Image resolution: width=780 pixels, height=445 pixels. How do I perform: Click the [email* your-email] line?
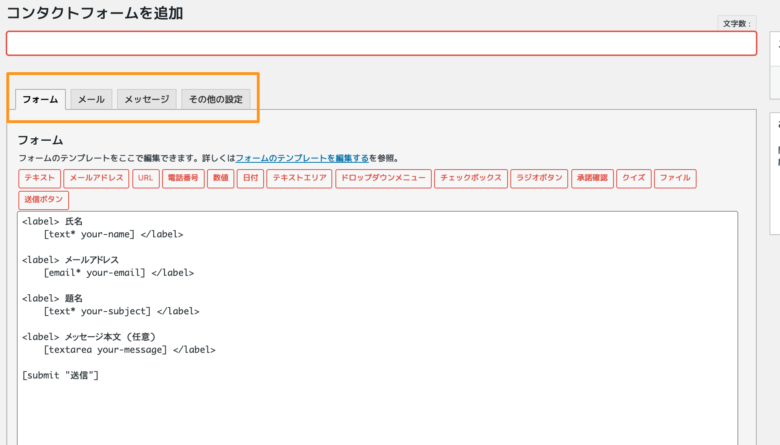(x=118, y=272)
